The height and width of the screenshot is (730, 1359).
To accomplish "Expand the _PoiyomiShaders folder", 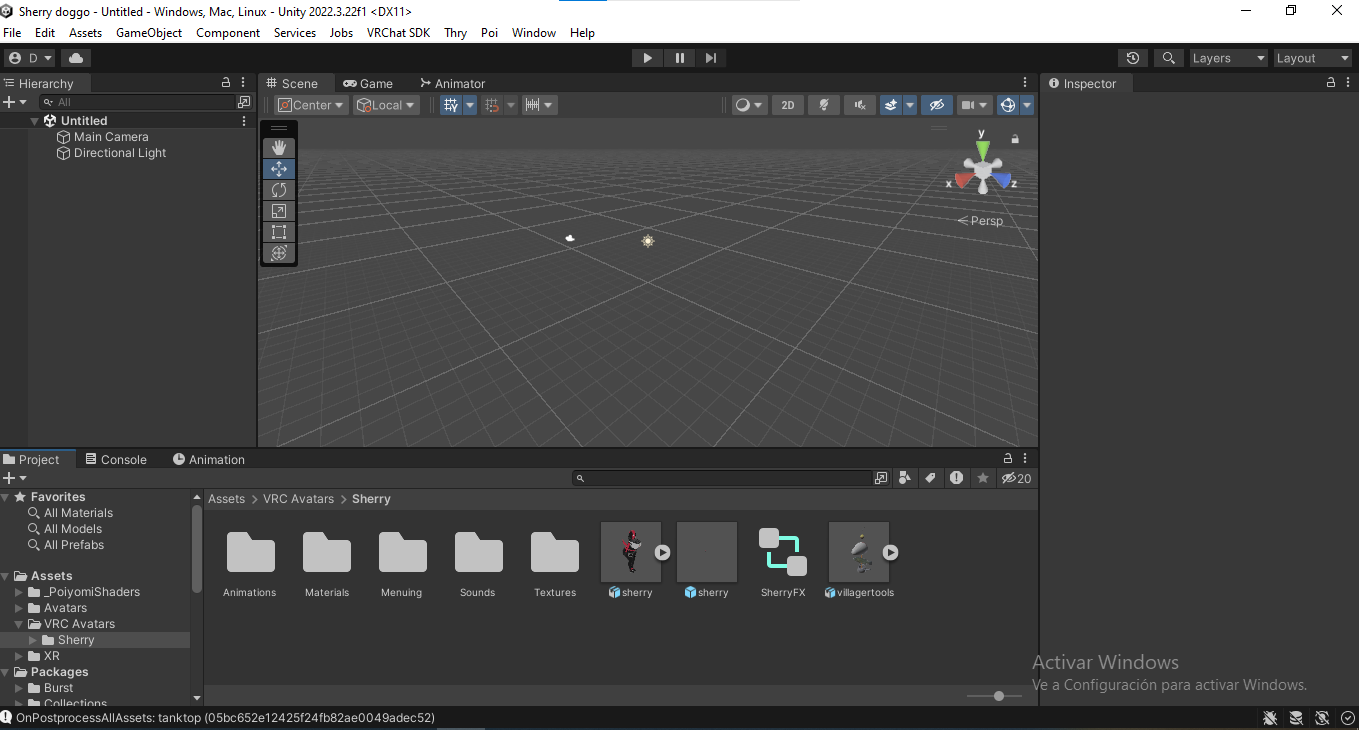I will click(x=19, y=592).
